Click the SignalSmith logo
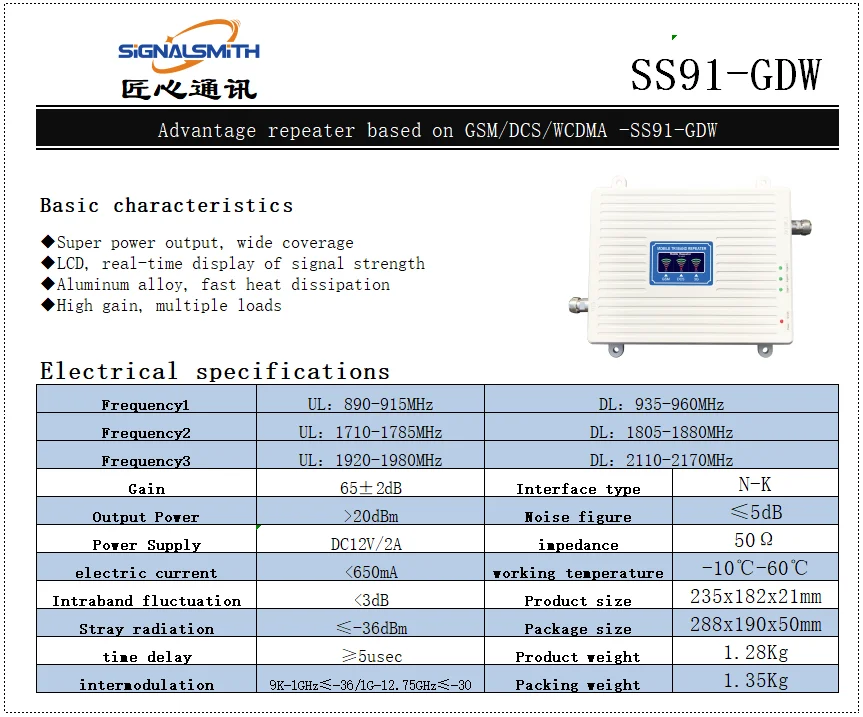Image resolution: width=863 pixels, height=717 pixels. tap(189, 59)
